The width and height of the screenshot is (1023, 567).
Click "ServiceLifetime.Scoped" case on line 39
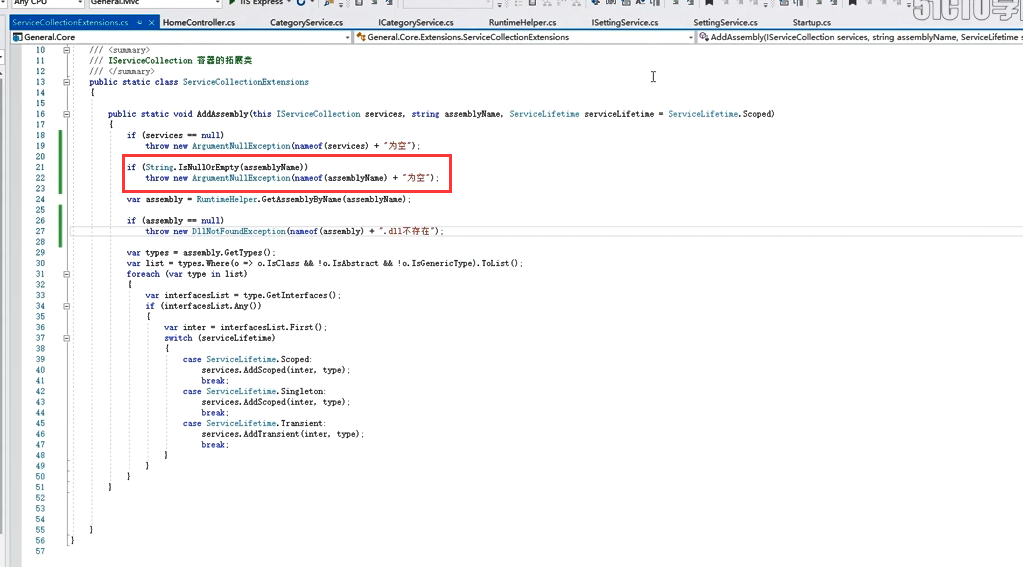coord(258,360)
